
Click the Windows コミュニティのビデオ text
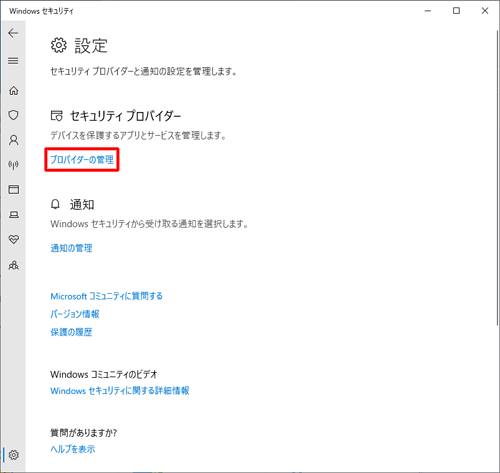(x=104, y=374)
